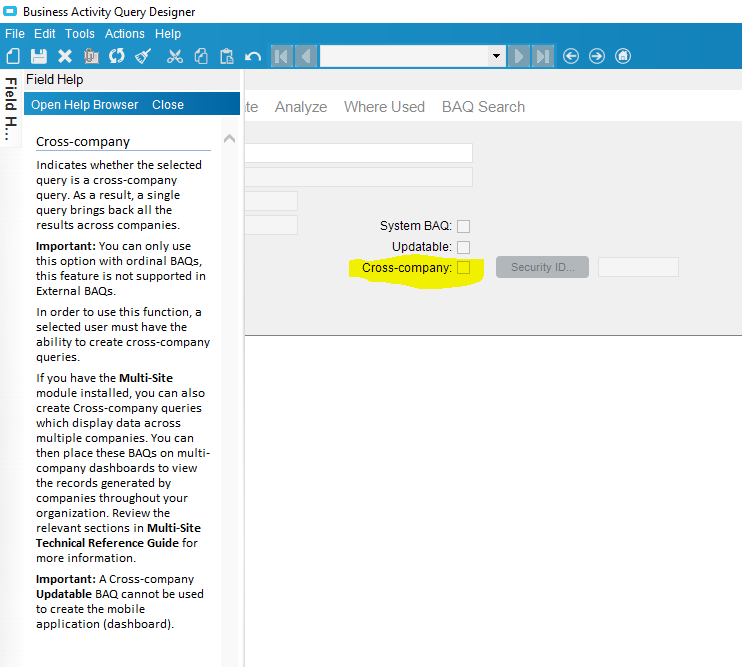
Task: Check the Cross-company checkbox
Action: pos(463,267)
